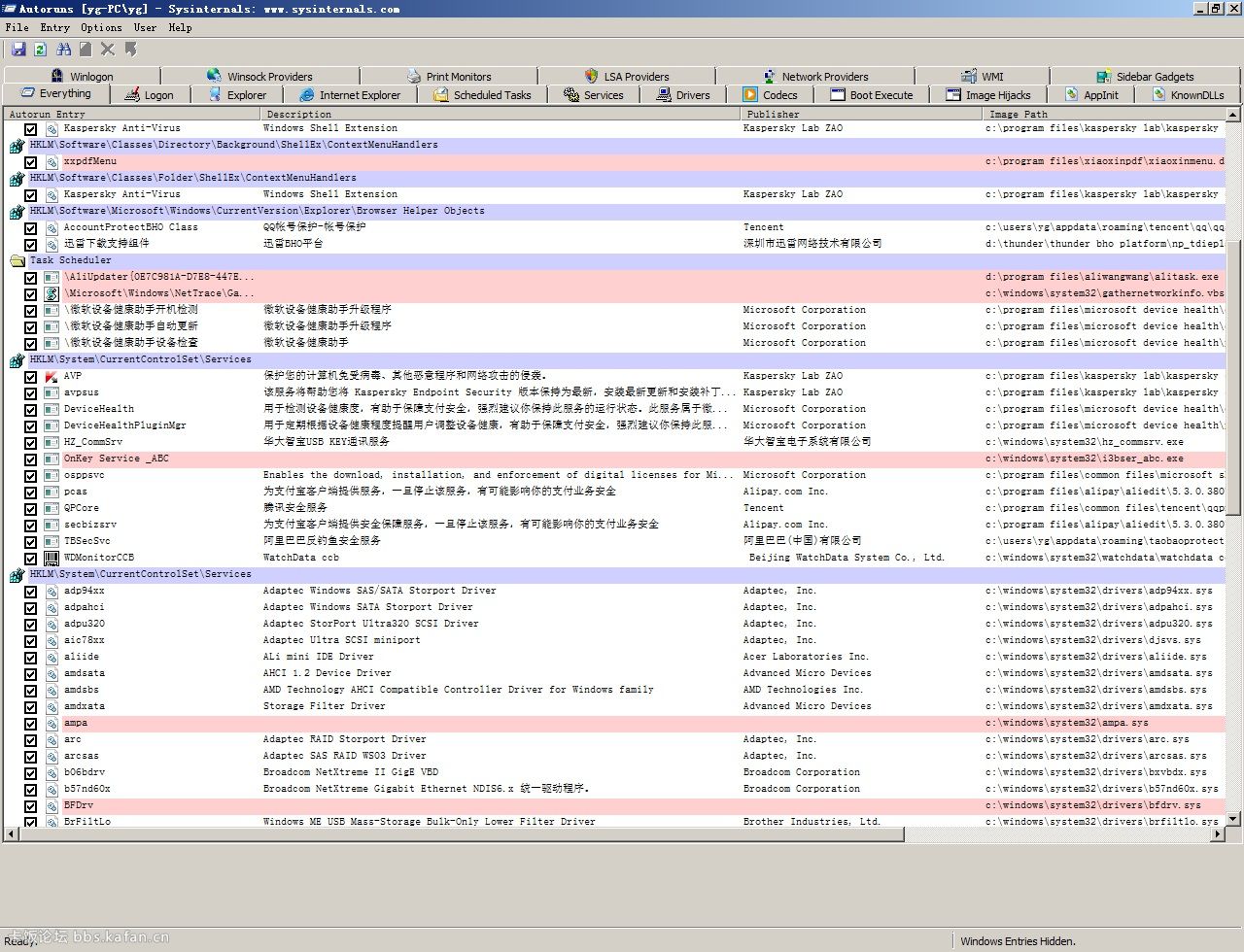
Task: Click the icon beside QPCore service
Action: click(52, 508)
